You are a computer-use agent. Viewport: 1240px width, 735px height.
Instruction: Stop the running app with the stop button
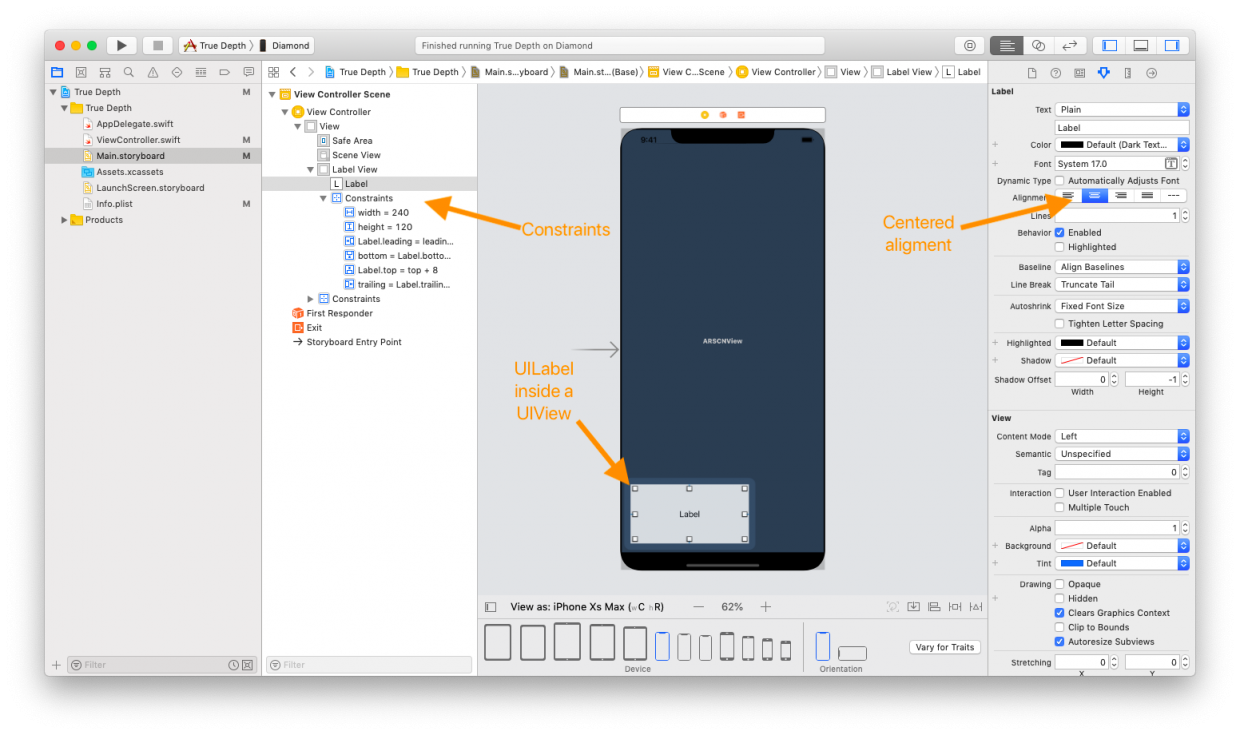pos(156,45)
